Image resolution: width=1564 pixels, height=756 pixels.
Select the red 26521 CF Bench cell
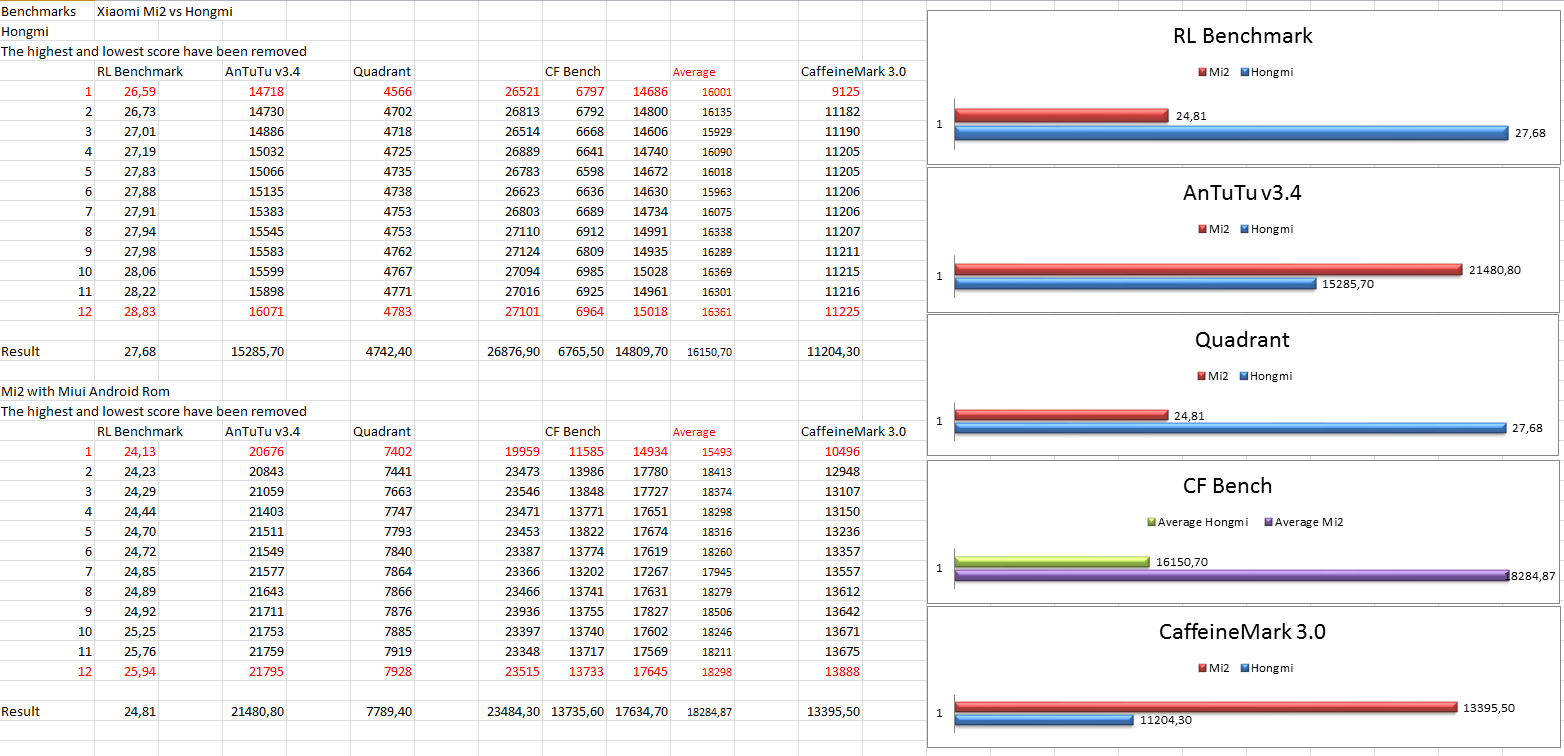[x=521, y=91]
